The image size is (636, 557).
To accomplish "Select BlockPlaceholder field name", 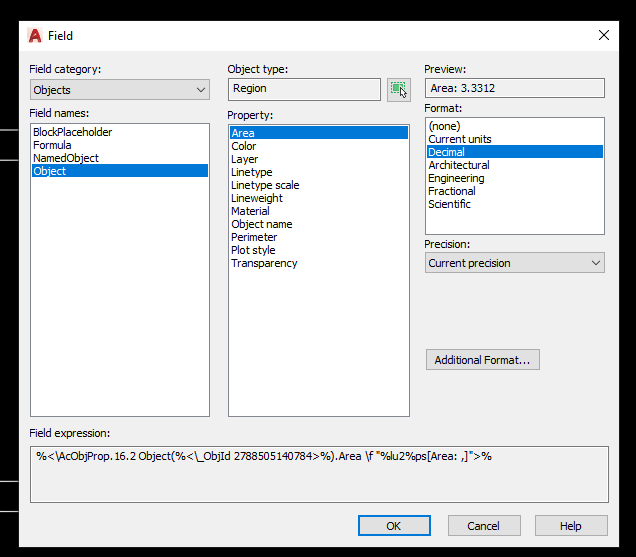I will pos(72,132).
